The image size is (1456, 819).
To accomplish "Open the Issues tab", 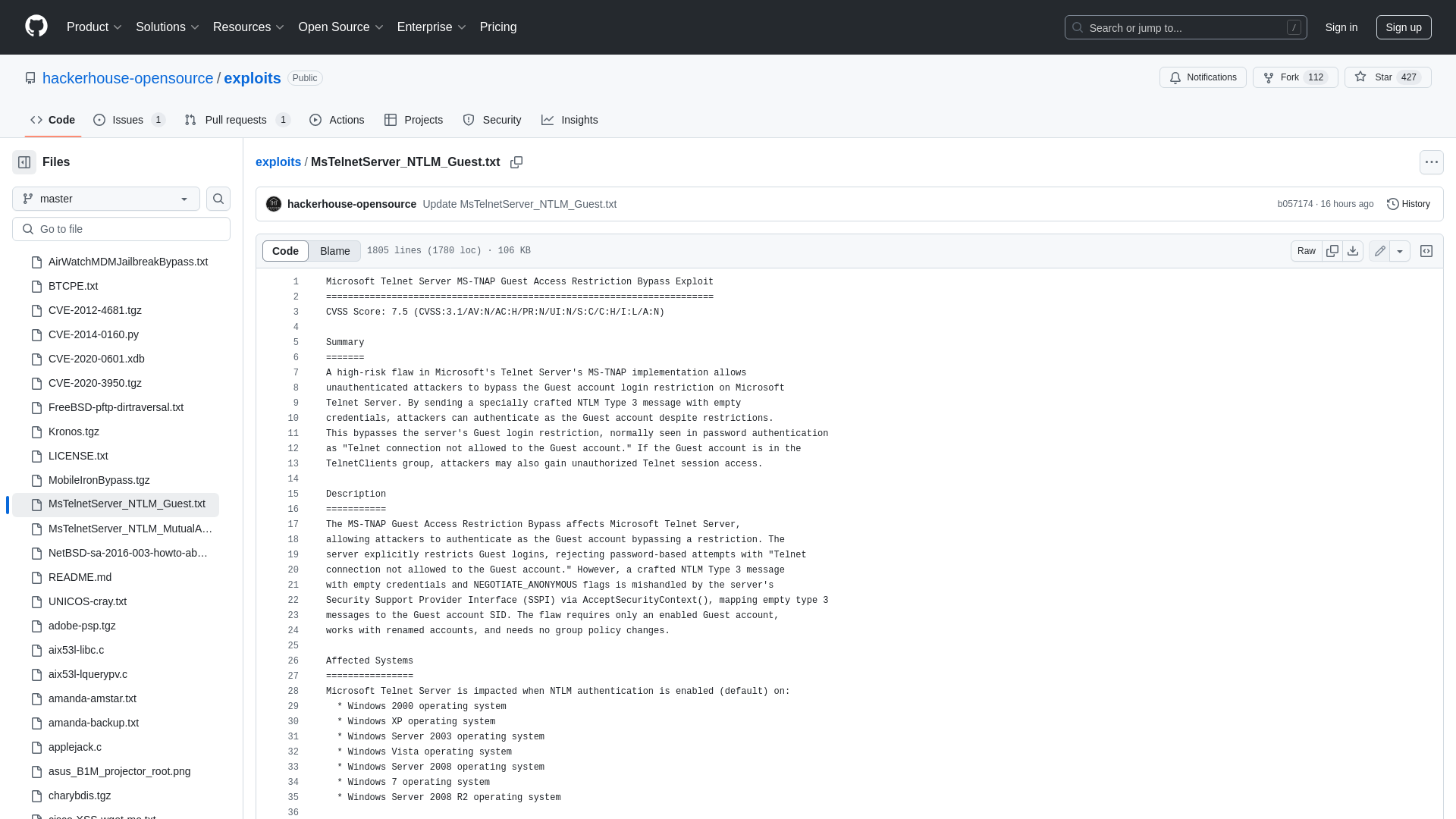I will [x=129, y=120].
